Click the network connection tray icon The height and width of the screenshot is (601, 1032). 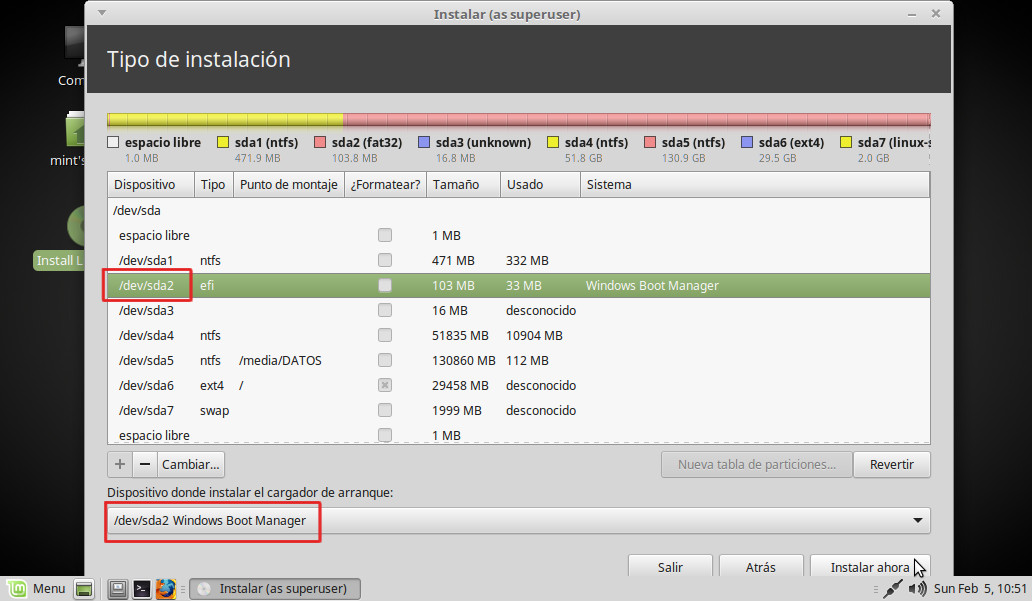tap(892, 589)
